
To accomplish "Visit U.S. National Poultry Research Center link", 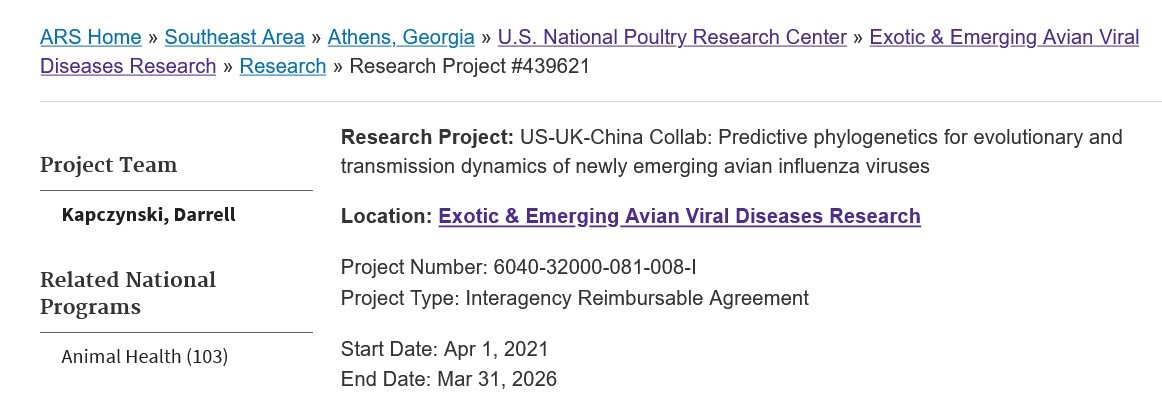I will pos(672,37).
